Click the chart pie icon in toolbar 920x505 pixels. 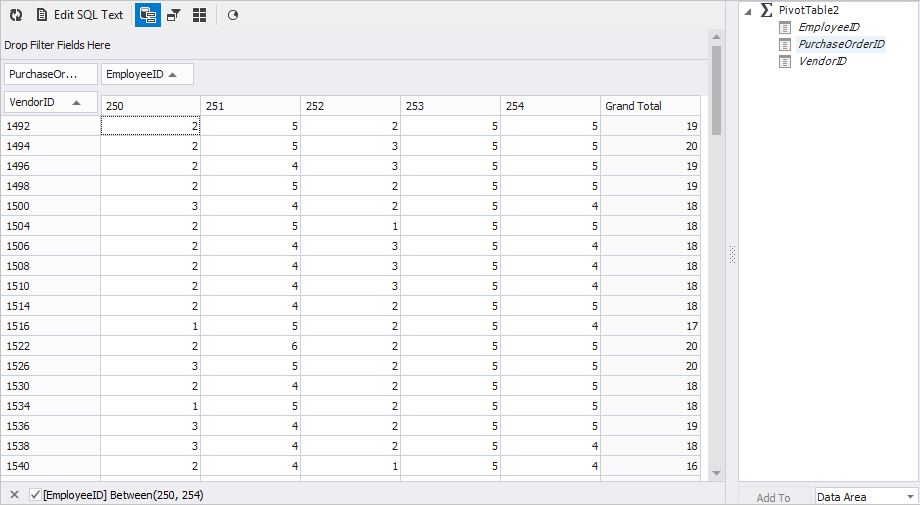tap(233, 15)
